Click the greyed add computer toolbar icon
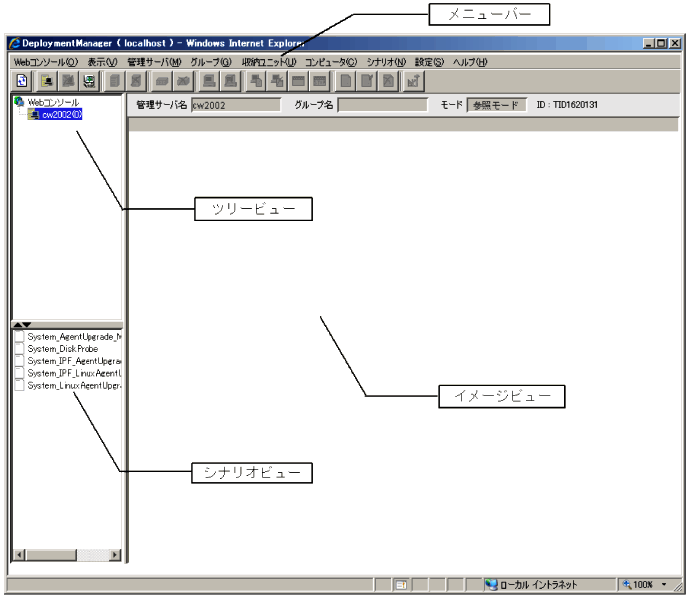Image resolution: width=688 pixels, height=597 pixels. [209, 81]
